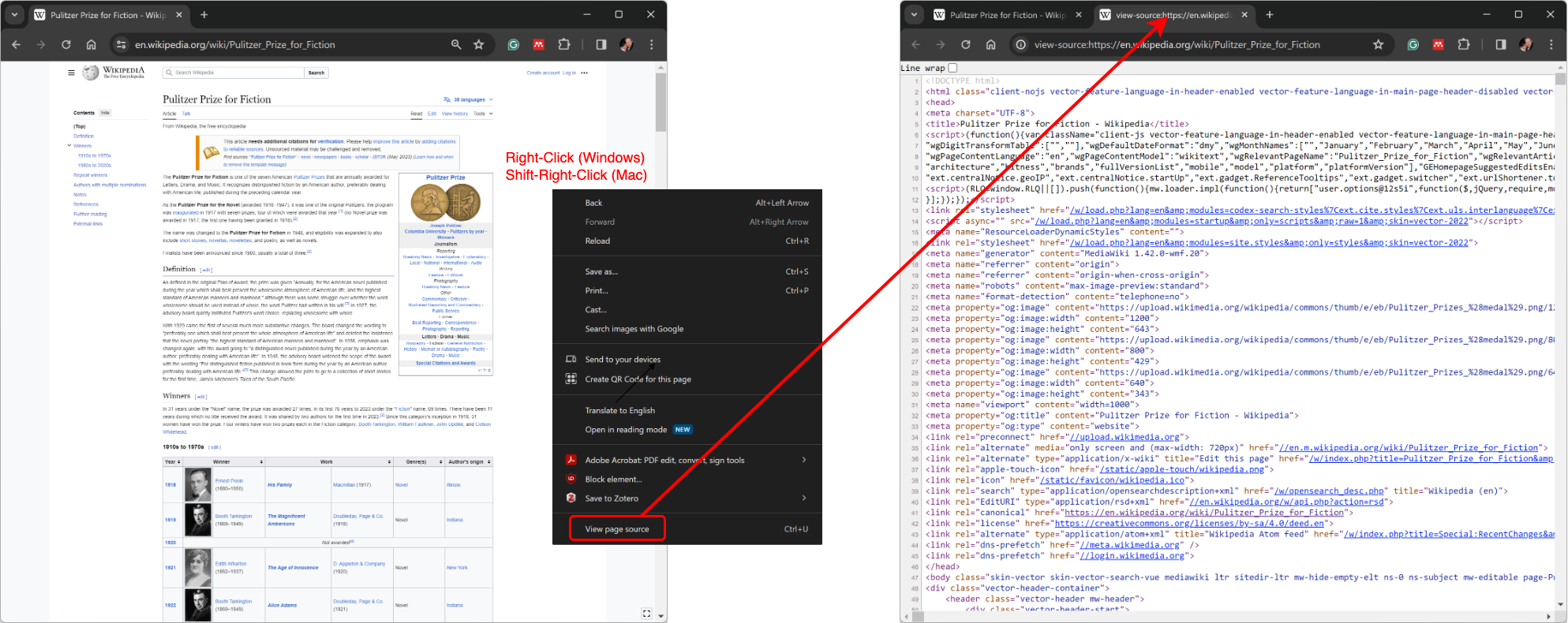Click the Wikipedia Search button
The width and height of the screenshot is (1568, 623).
(316, 73)
